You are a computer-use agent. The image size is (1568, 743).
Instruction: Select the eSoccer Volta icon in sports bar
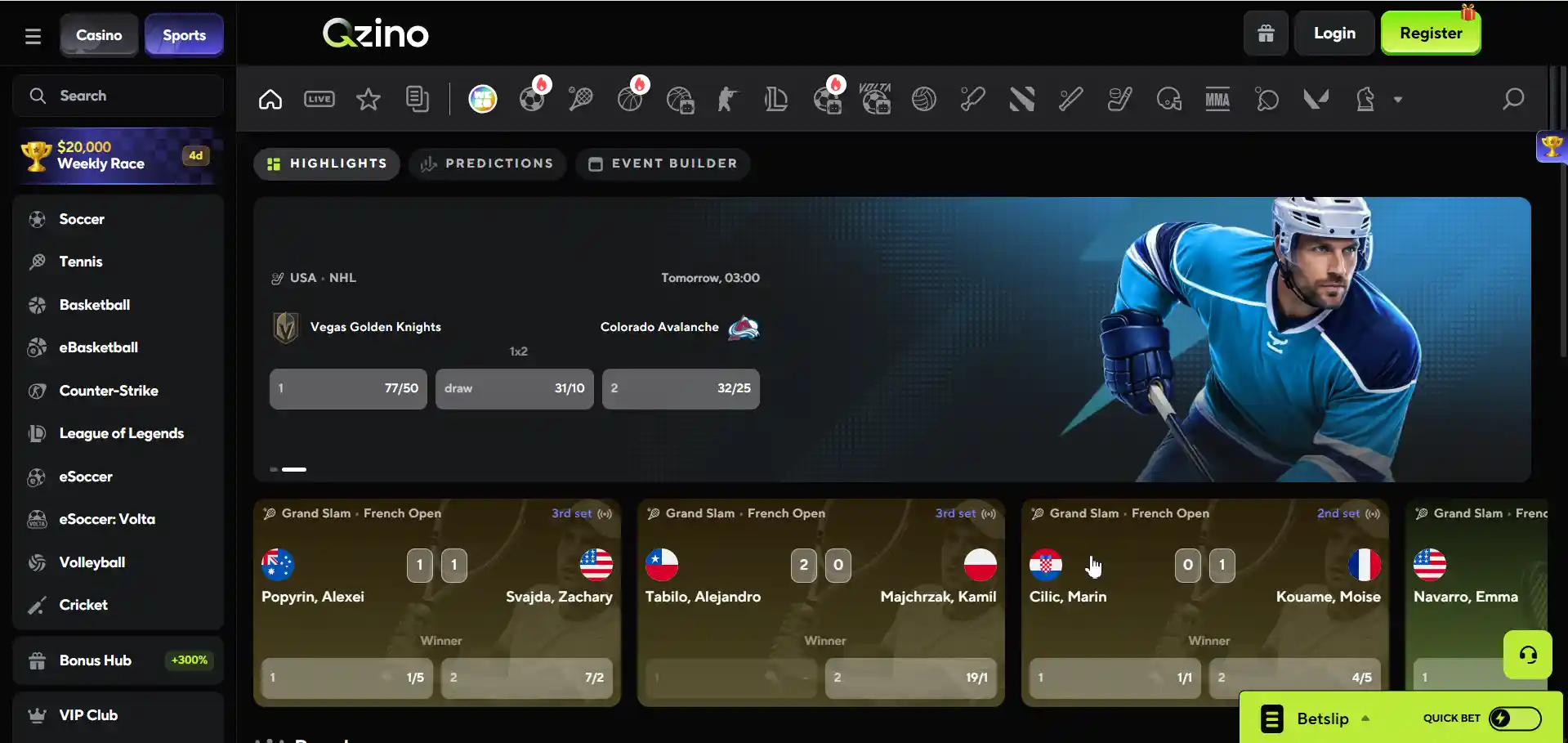[875, 100]
